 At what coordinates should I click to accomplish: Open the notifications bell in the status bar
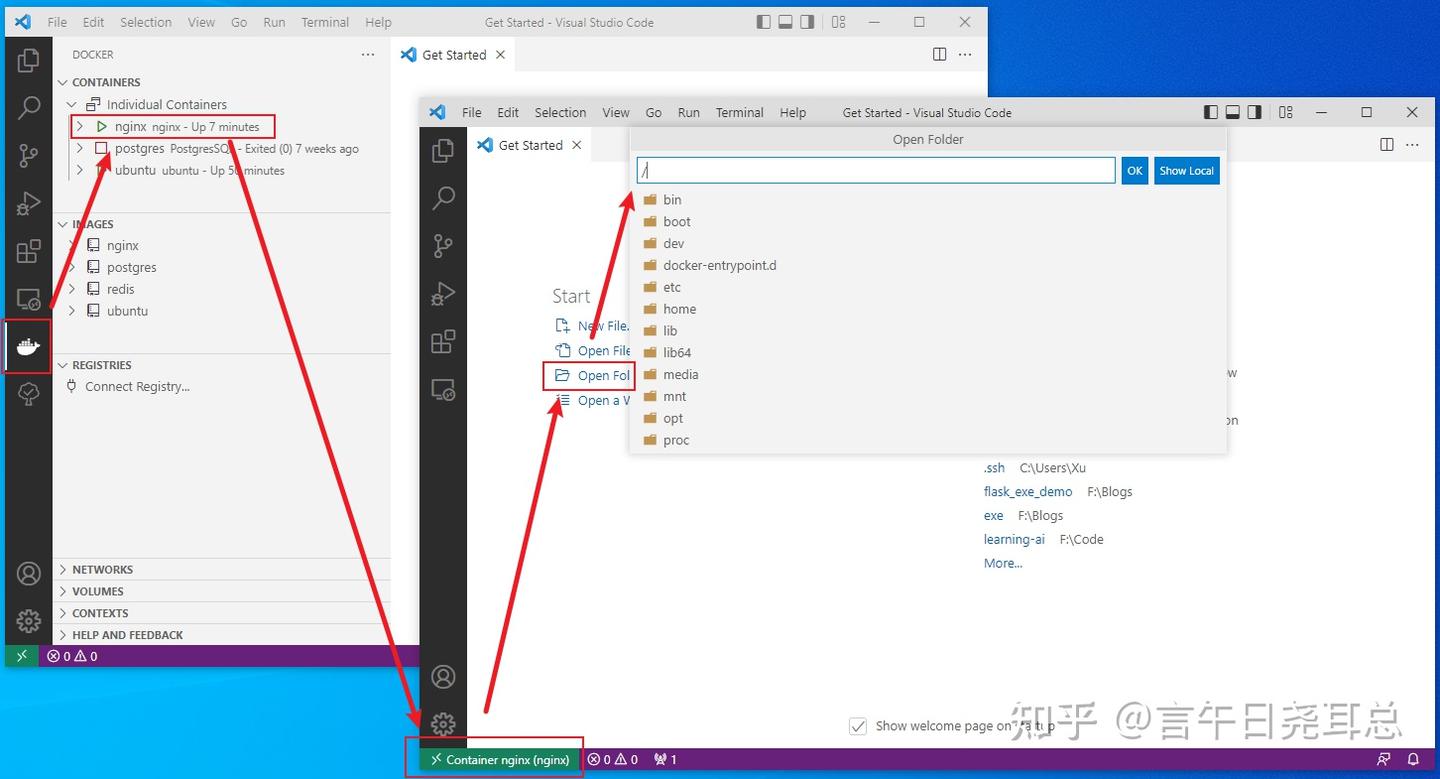tap(1412, 759)
